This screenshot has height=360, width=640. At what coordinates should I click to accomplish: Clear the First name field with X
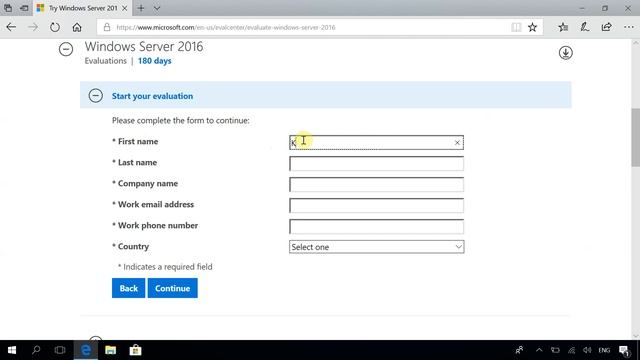click(457, 142)
